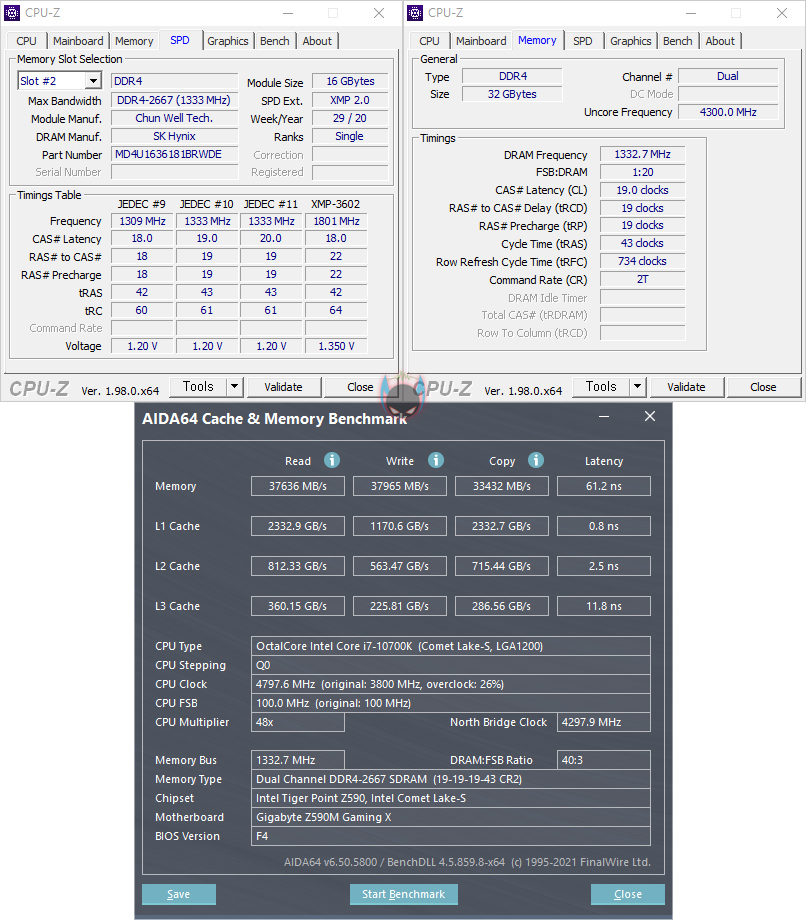Click the DRAM Manuf. SK Hynix field
Image resolution: width=806 pixels, height=920 pixels.
click(175, 136)
